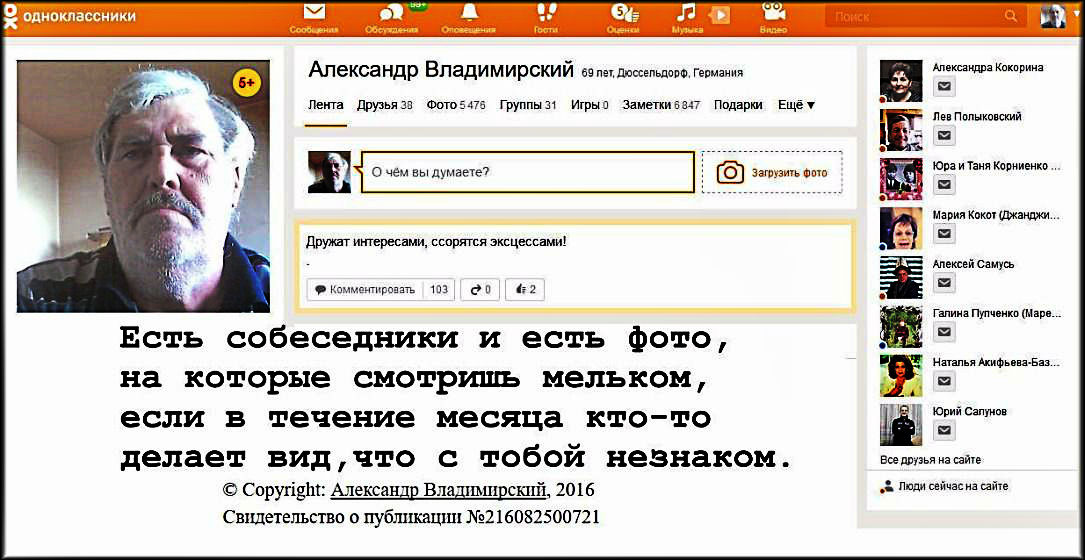Open Мария Кокот's avatar
This screenshot has height=560, width=1085.
point(901,228)
